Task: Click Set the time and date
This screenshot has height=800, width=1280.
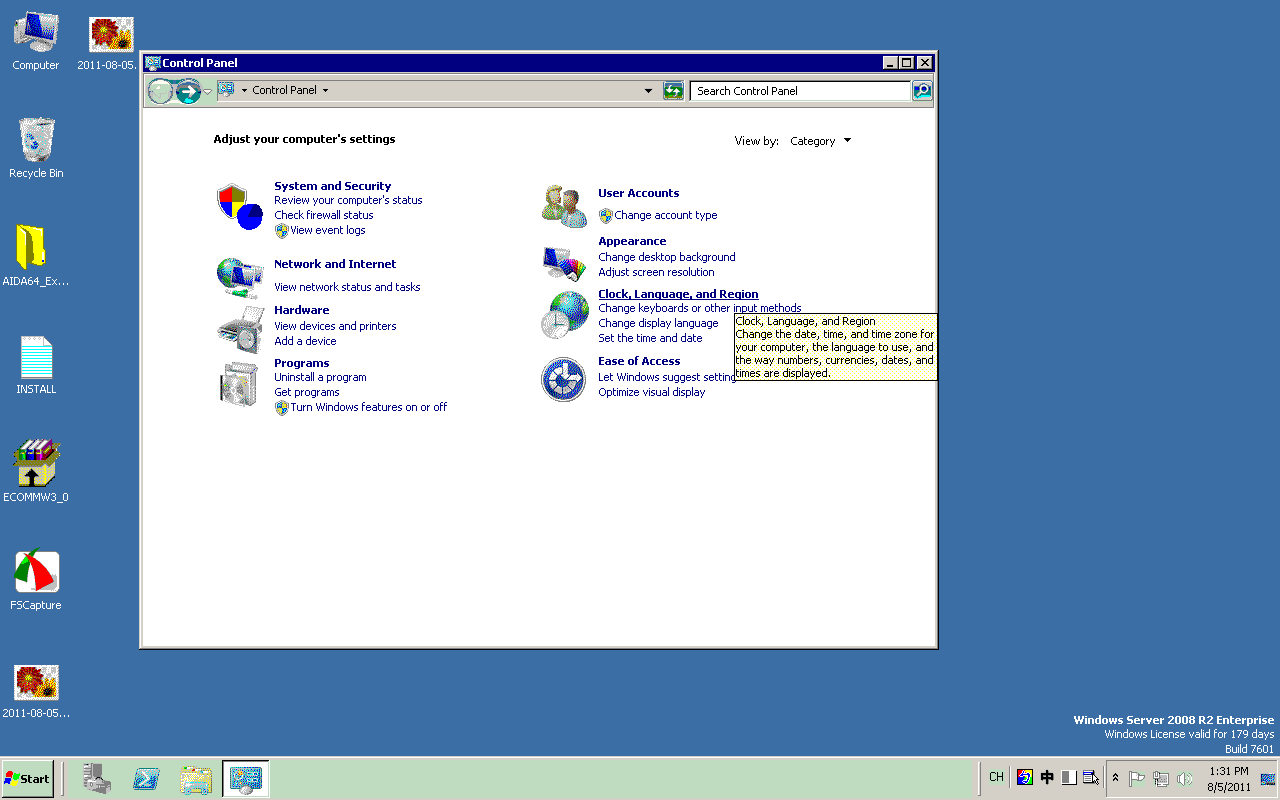Action: [650, 338]
